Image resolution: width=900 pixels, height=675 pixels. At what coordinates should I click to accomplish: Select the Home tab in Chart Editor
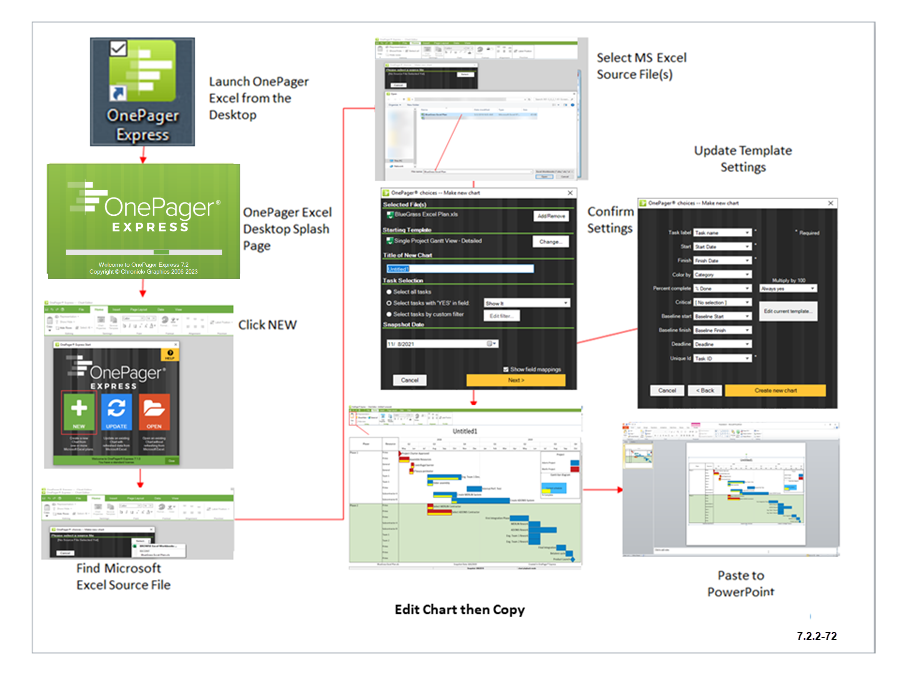pyautogui.click(x=98, y=309)
